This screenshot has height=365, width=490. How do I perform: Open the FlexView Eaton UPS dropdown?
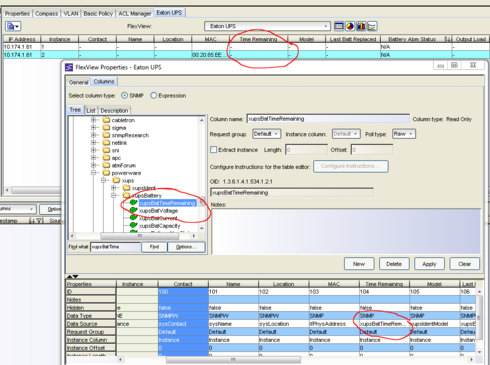tap(267, 26)
